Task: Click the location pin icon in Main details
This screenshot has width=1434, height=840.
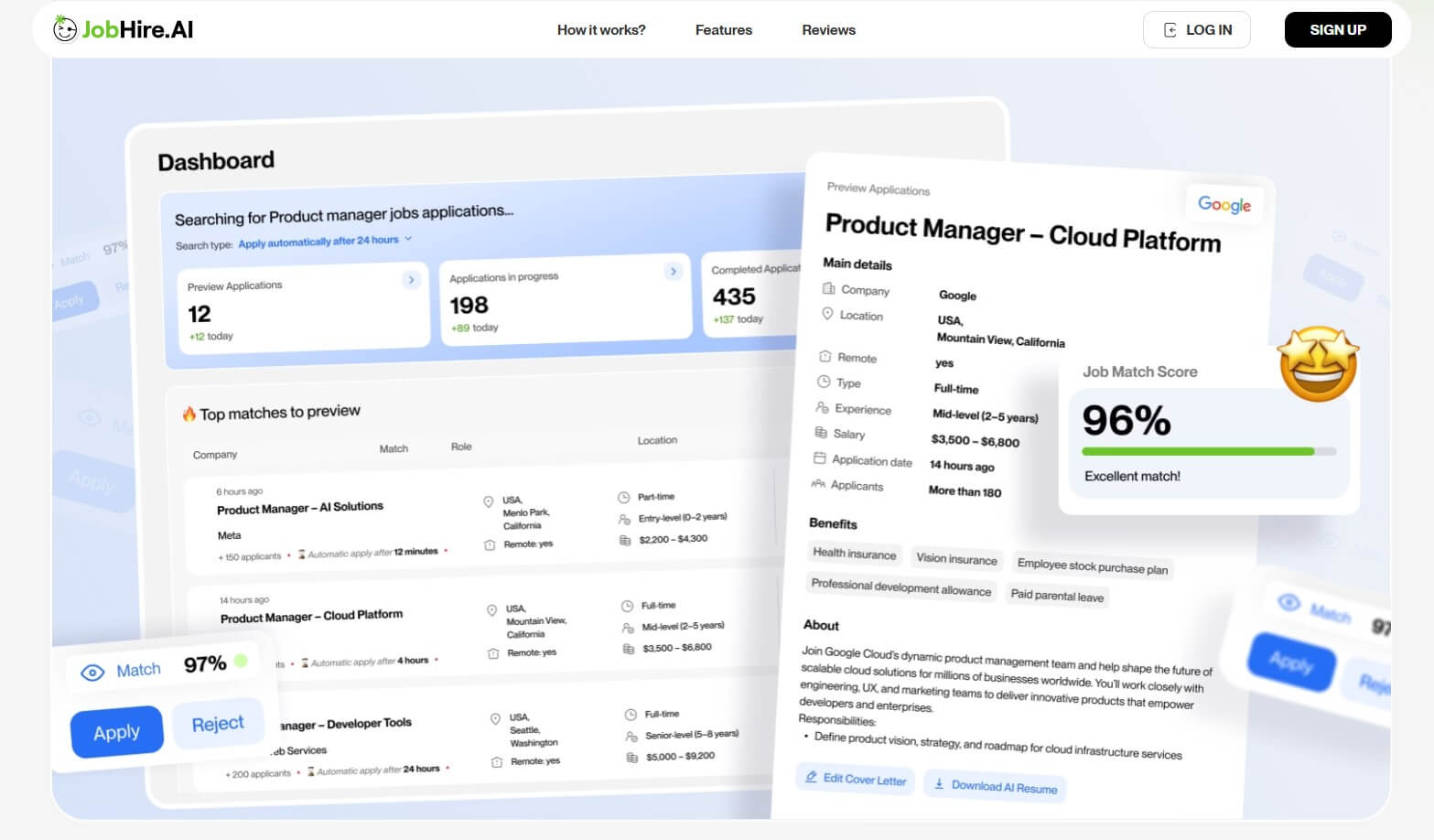Action: [826, 315]
